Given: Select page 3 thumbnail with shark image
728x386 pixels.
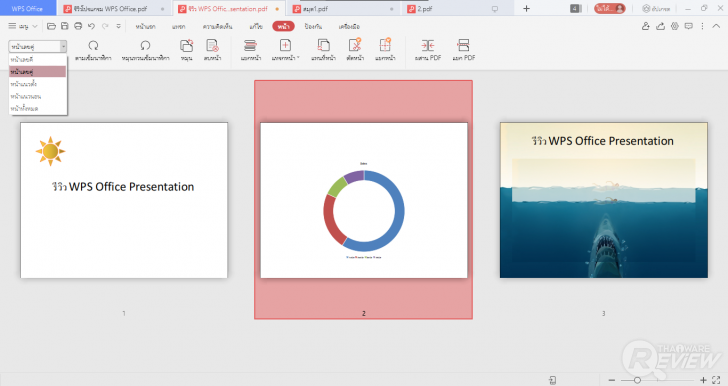Looking at the screenshot, I should [604, 200].
